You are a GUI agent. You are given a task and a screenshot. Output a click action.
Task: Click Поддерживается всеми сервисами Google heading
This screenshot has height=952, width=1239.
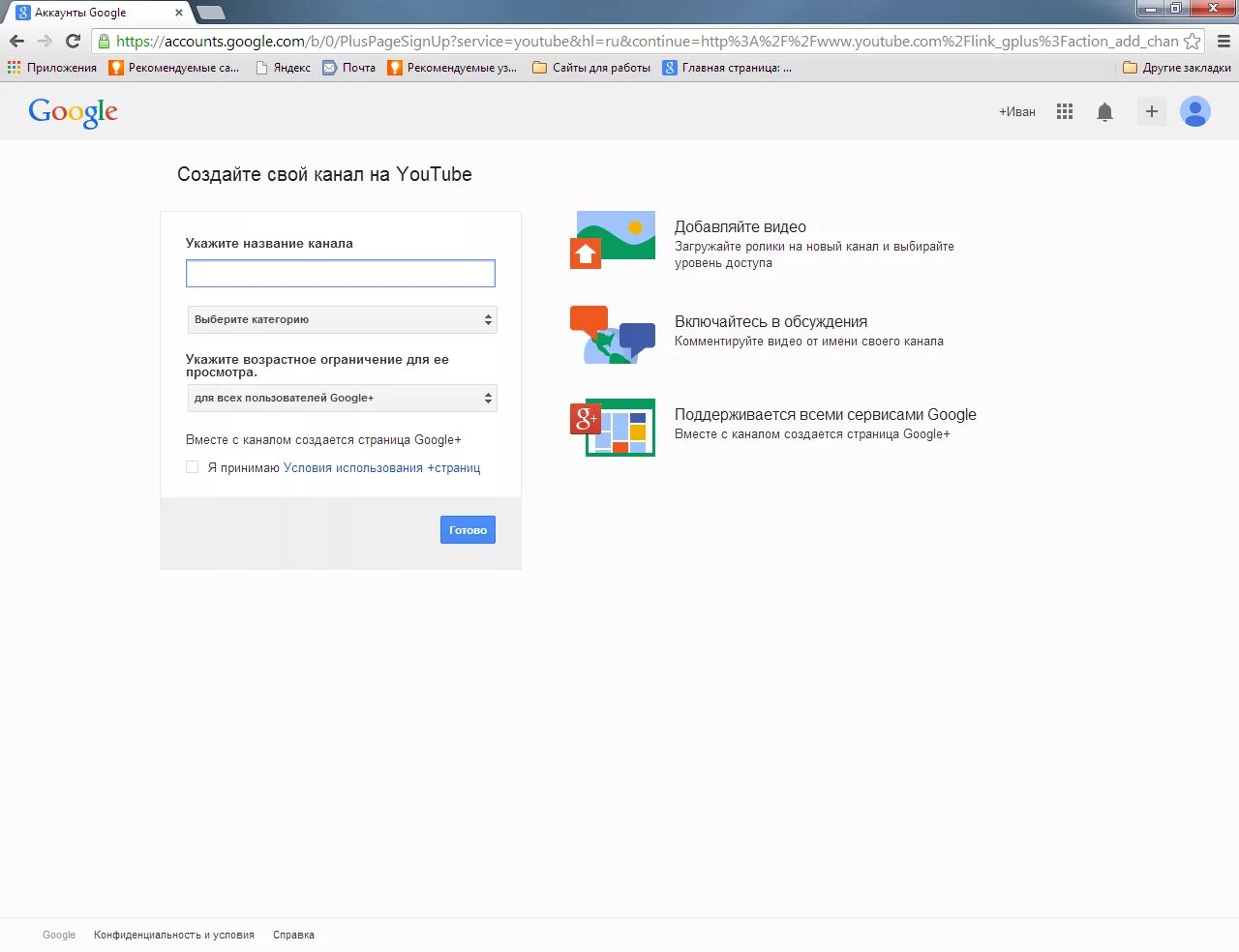click(x=826, y=414)
